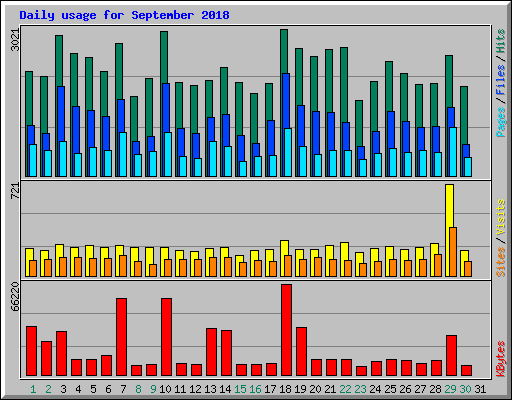This screenshot has width=512, height=400.
Task: Click the red KBytes bar for day 18
Action: (x=286, y=330)
